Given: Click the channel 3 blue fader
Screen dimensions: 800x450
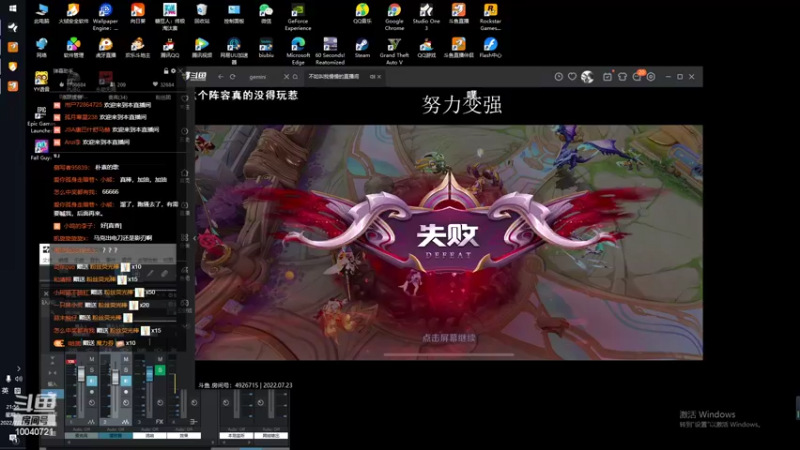Looking at the screenshot, I should (149, 374).
